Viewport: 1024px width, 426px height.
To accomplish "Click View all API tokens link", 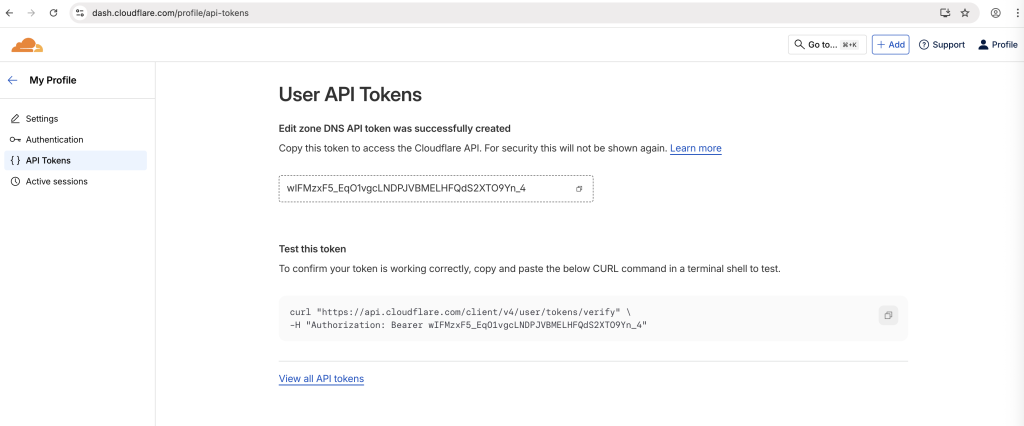I will (x=321, y=379).
